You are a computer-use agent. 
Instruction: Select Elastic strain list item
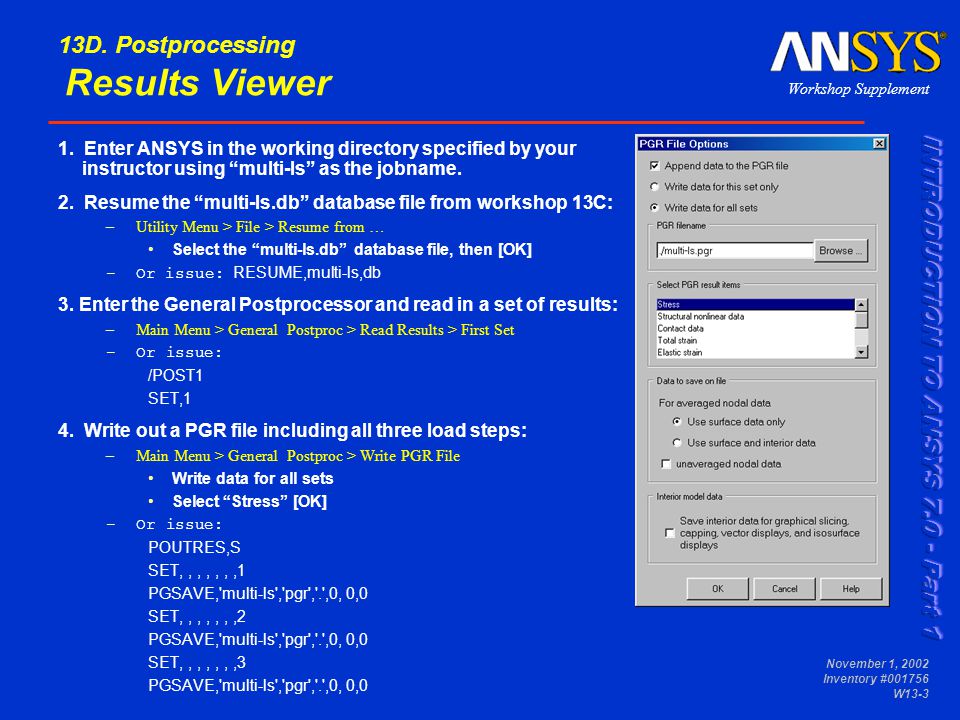(x=756, y=352)
